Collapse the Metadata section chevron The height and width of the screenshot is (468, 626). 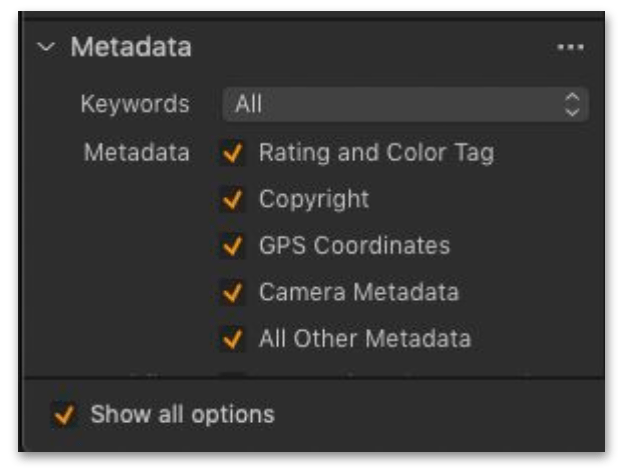[x=47, y=48]
